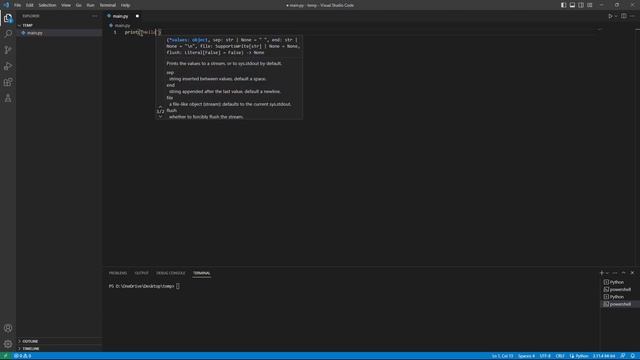Run the Python file with play icon

(610, 16)
